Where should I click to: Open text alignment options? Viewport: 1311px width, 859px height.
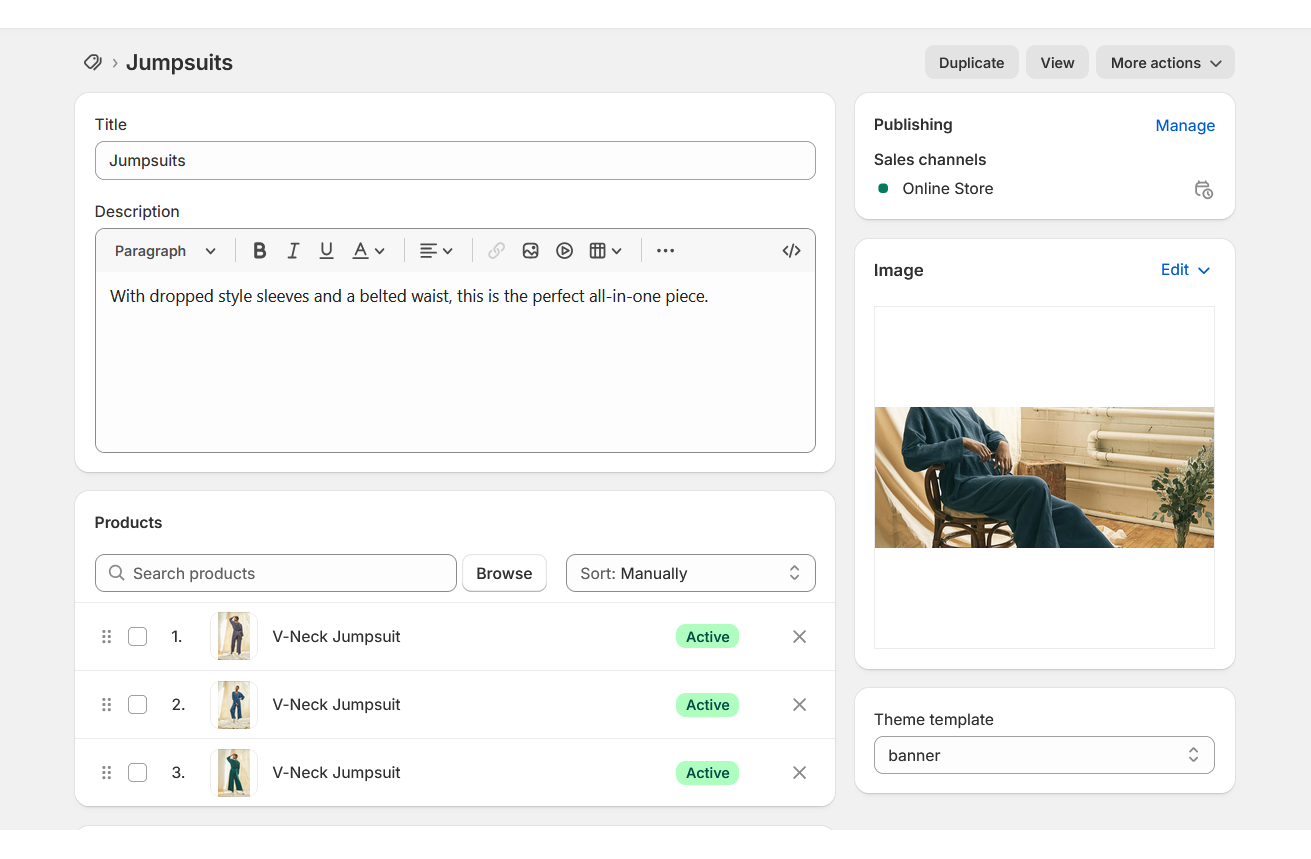(x=436, y=251)
